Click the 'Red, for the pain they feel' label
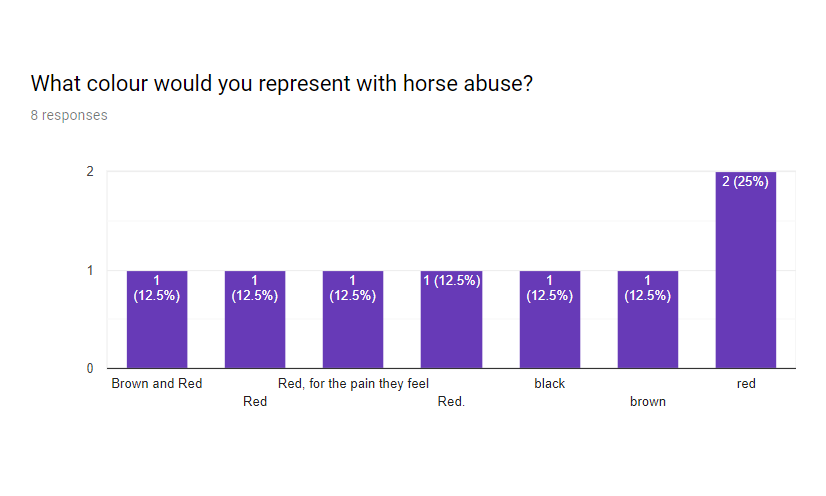This screenshot has width=826, height=496. tap(353, 383)
